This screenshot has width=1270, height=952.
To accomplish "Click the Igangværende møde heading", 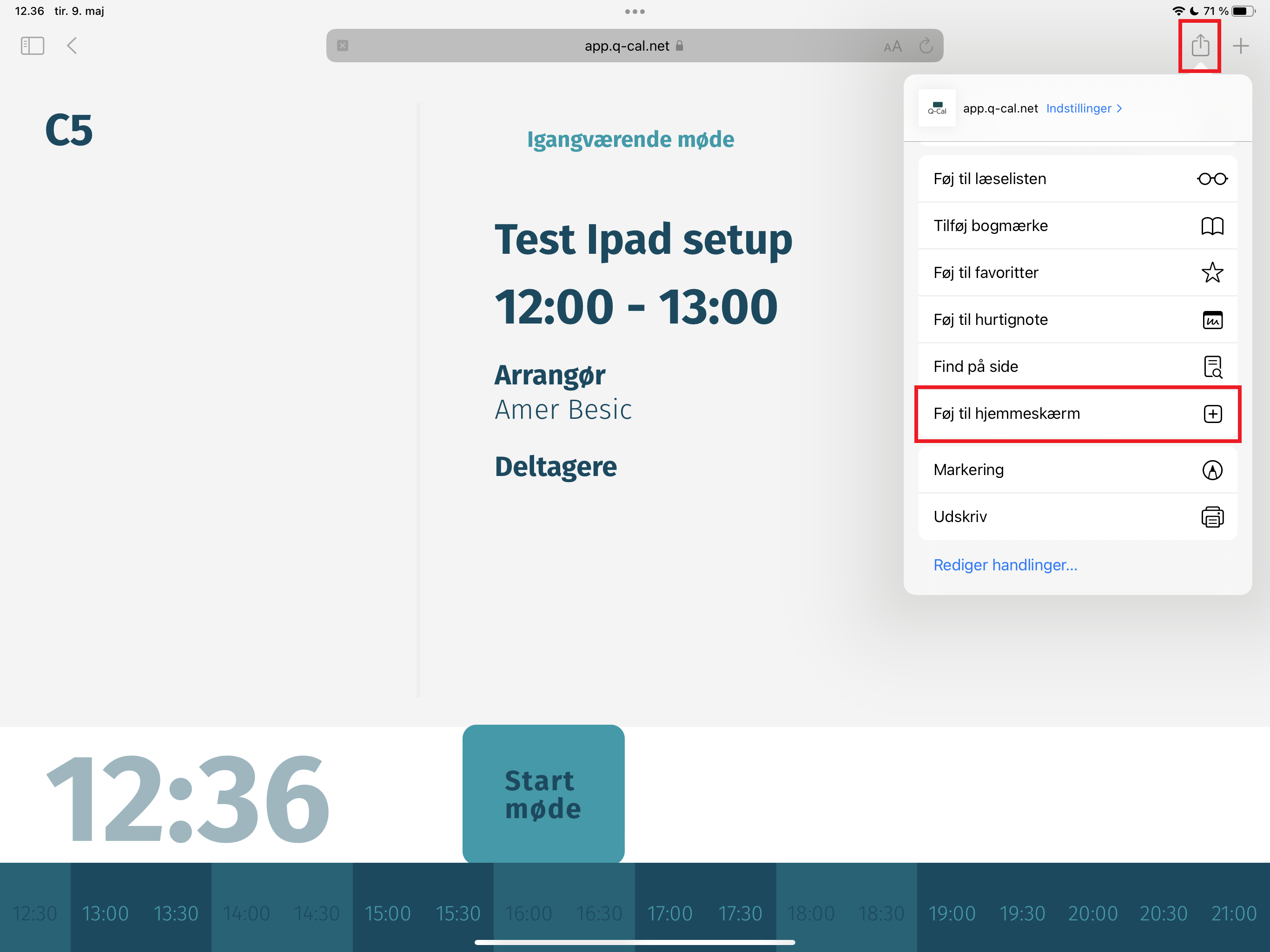I will coord(630,139).
